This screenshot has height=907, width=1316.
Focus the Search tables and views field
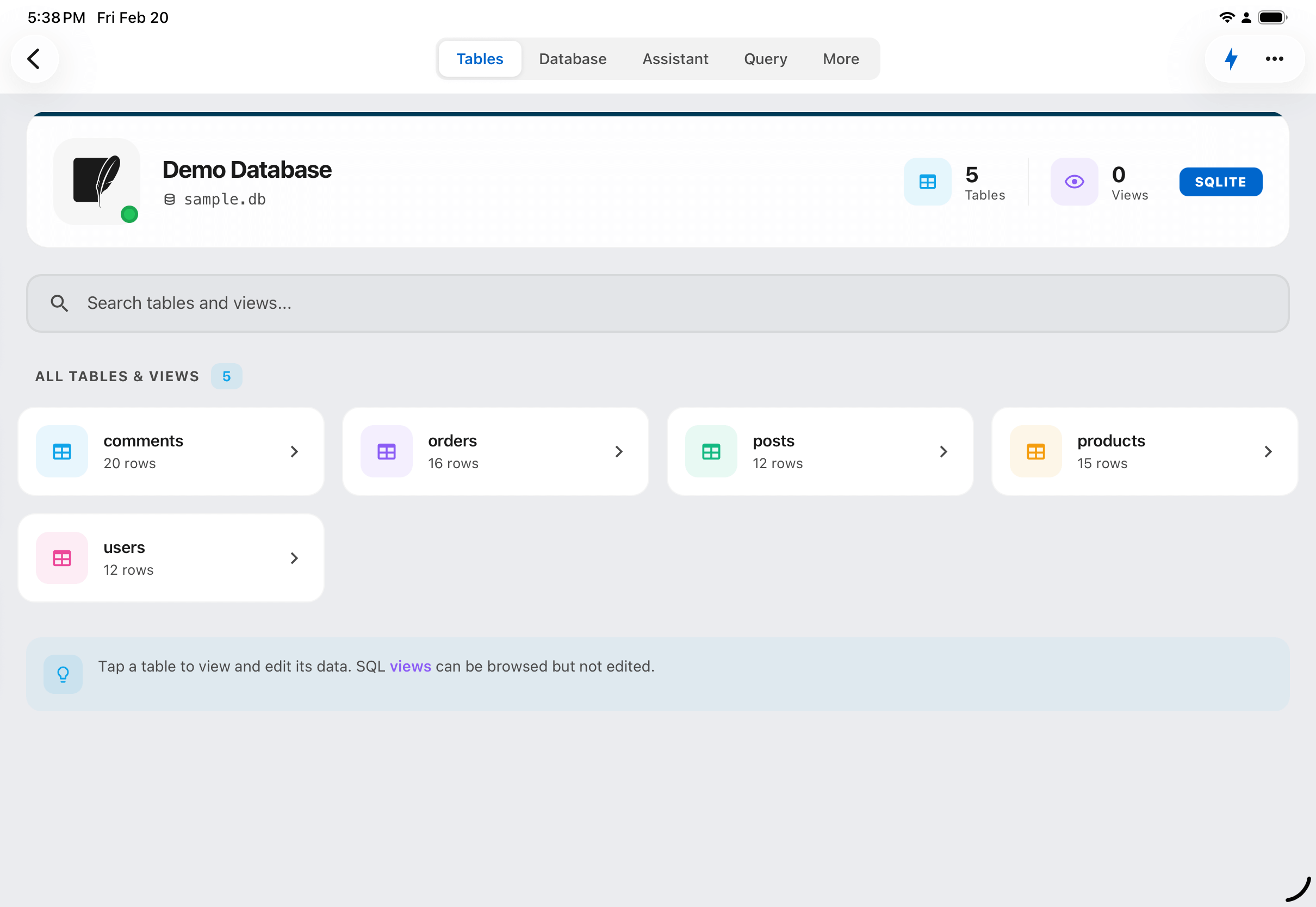point(657,303)
